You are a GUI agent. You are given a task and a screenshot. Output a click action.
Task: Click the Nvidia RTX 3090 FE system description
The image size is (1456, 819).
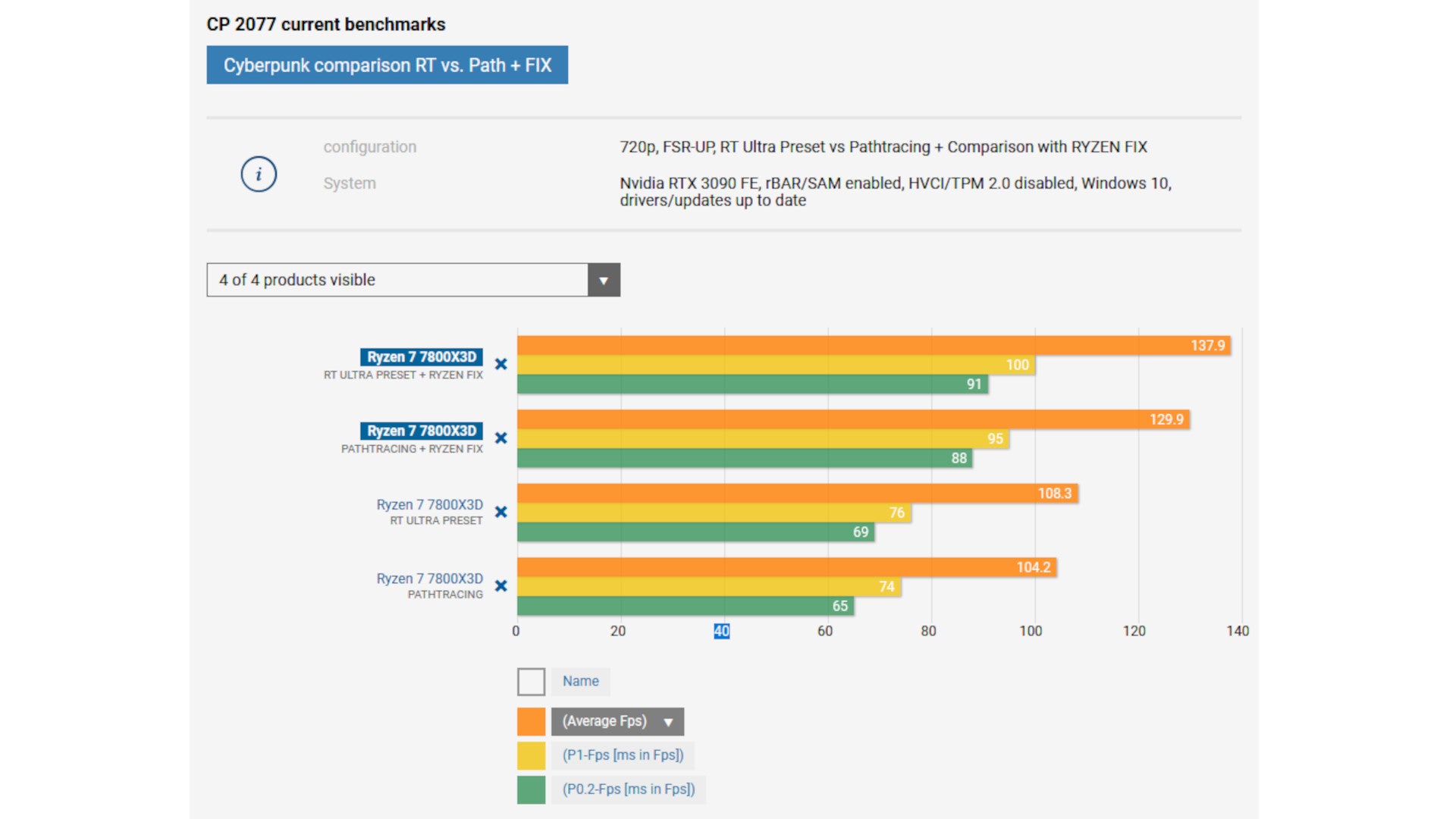(896, 192)
